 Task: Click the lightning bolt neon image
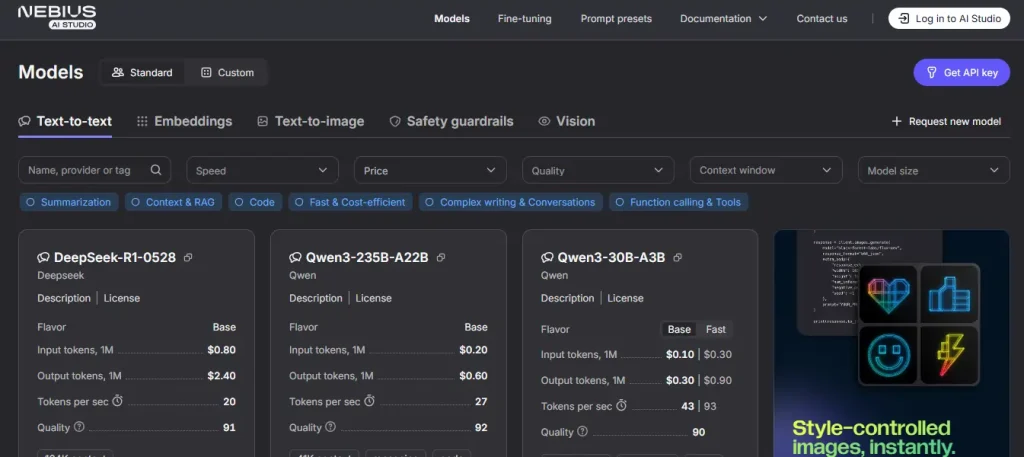point(950,355)
